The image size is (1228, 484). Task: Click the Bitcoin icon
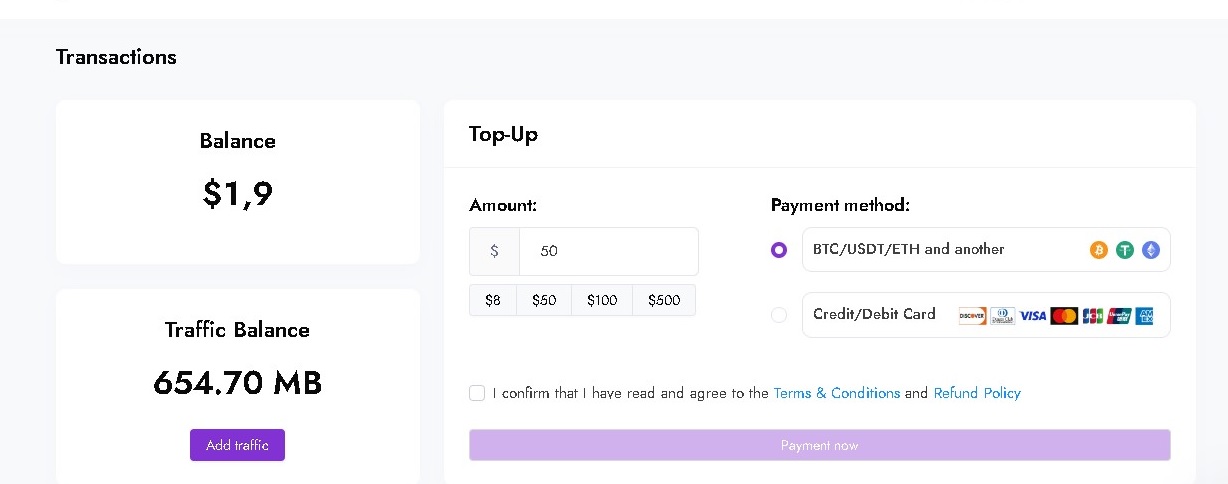point(1098,250)
